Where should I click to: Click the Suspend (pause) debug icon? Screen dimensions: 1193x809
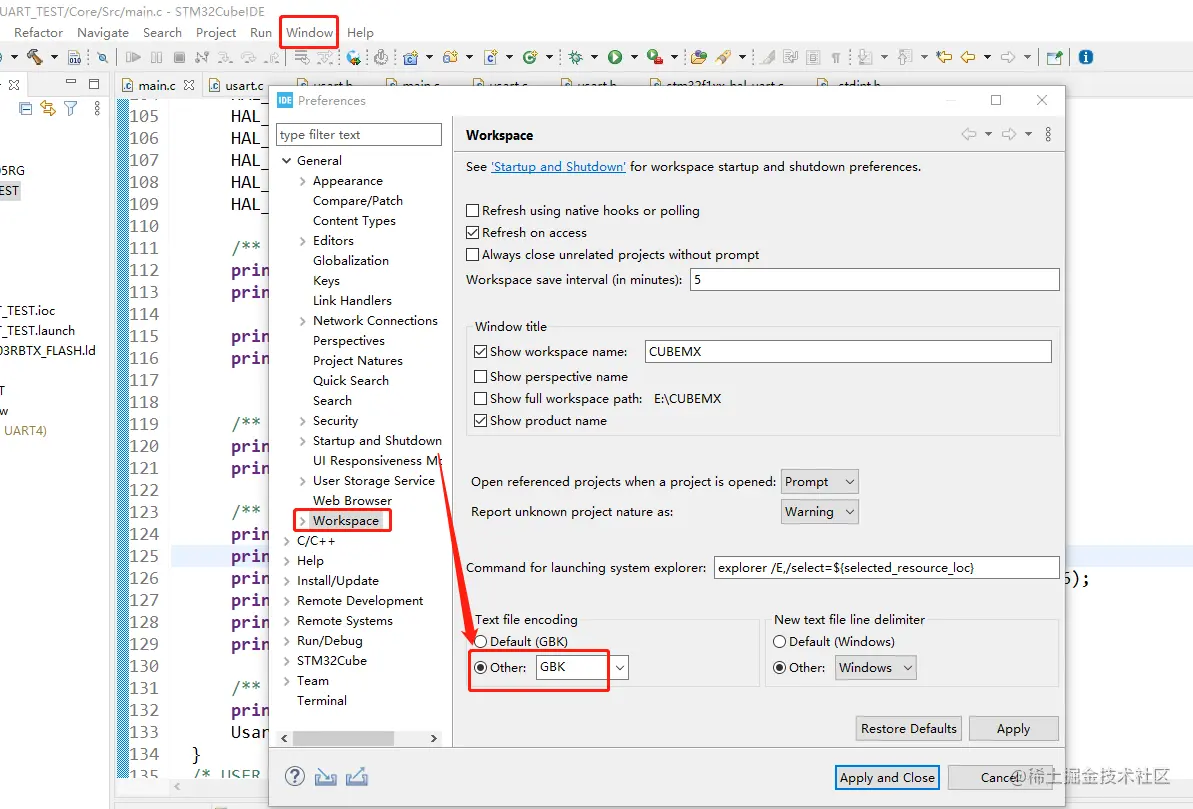point(157,57)
